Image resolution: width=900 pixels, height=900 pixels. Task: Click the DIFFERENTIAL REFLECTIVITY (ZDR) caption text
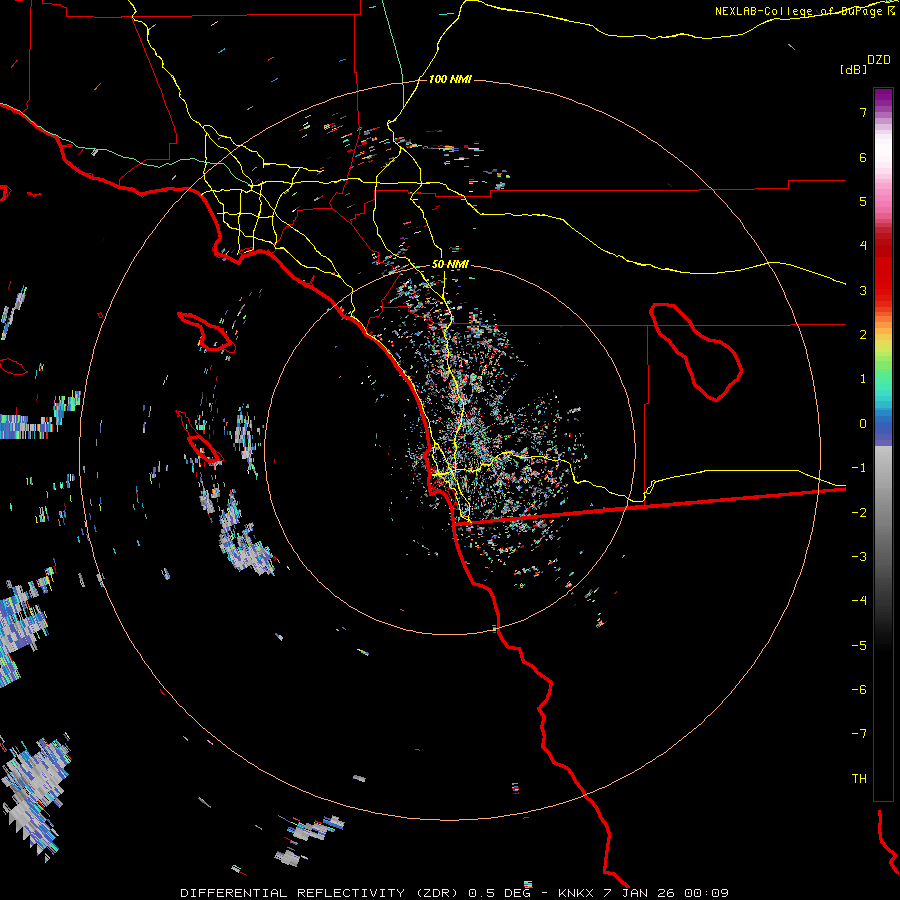click(319, 893)
